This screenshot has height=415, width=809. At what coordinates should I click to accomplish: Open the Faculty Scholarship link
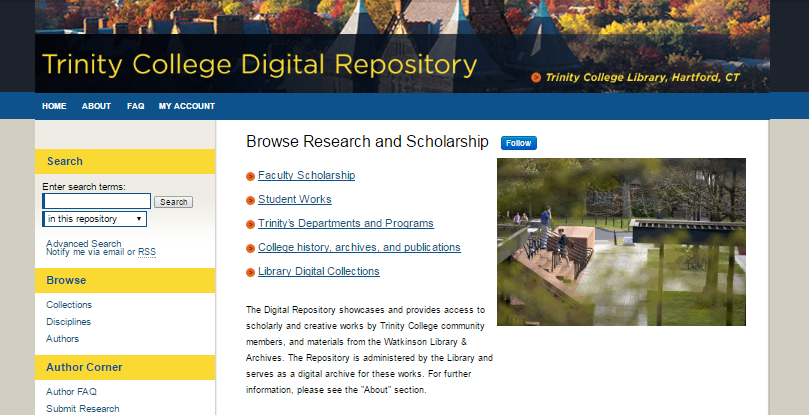(x=306, y=175)
